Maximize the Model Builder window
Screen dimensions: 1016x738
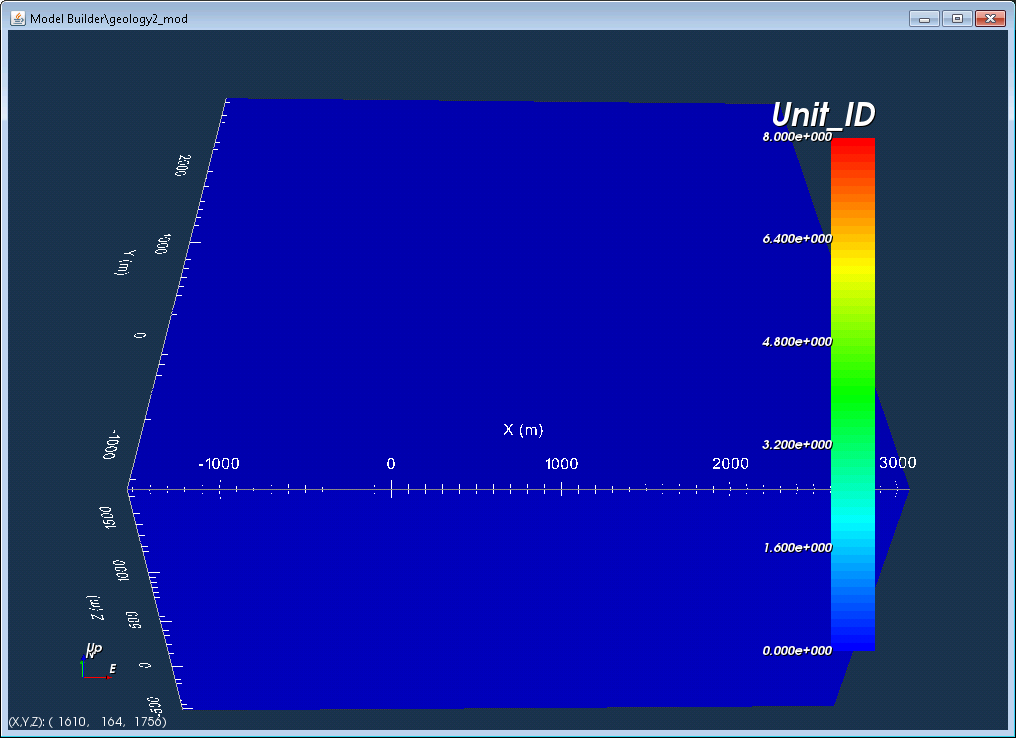pyautogui.click(x=957, y=19)
